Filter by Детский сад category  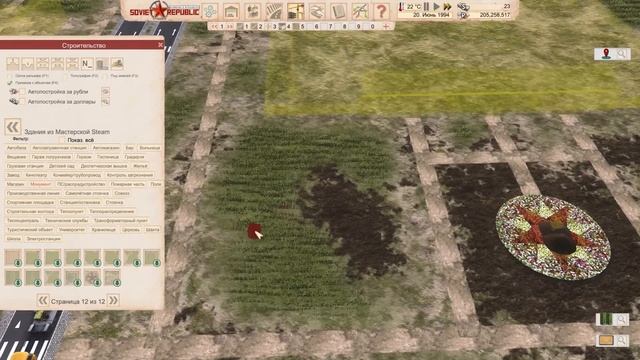62,166
